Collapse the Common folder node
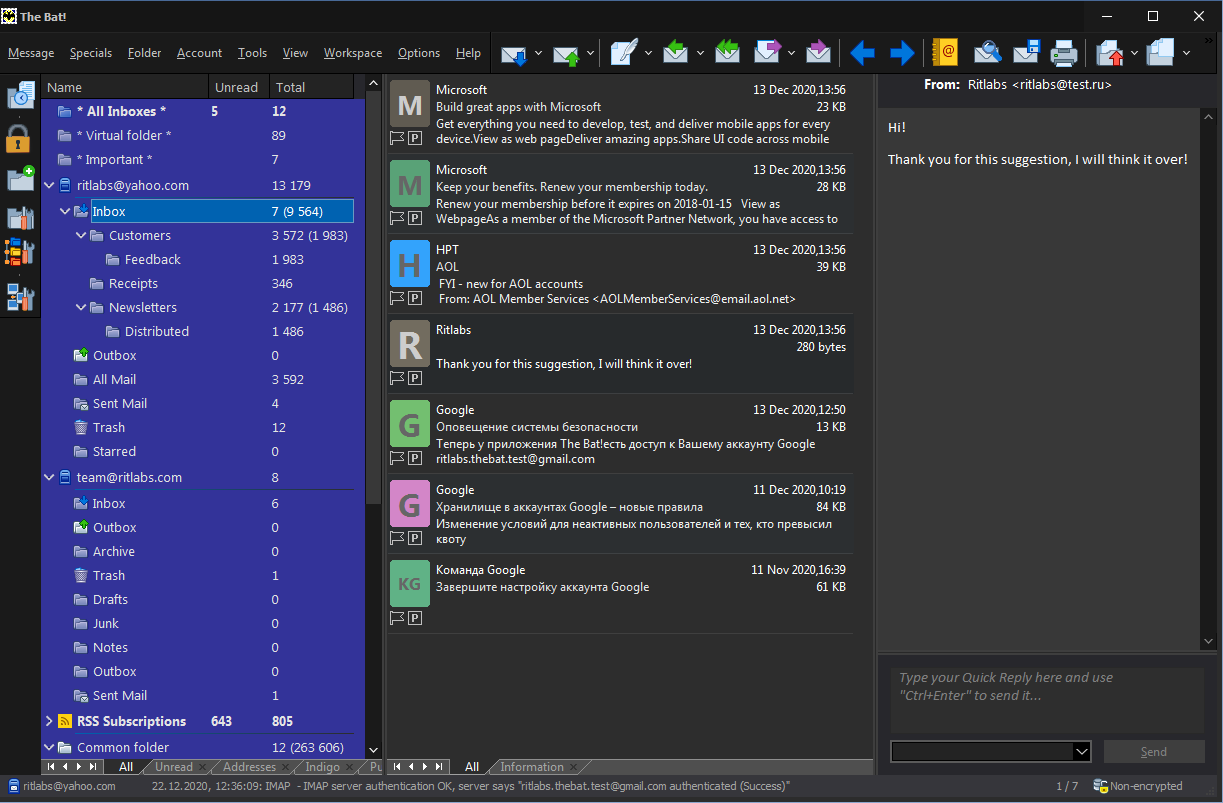1223x803 pixels. [x=50, y=747]
